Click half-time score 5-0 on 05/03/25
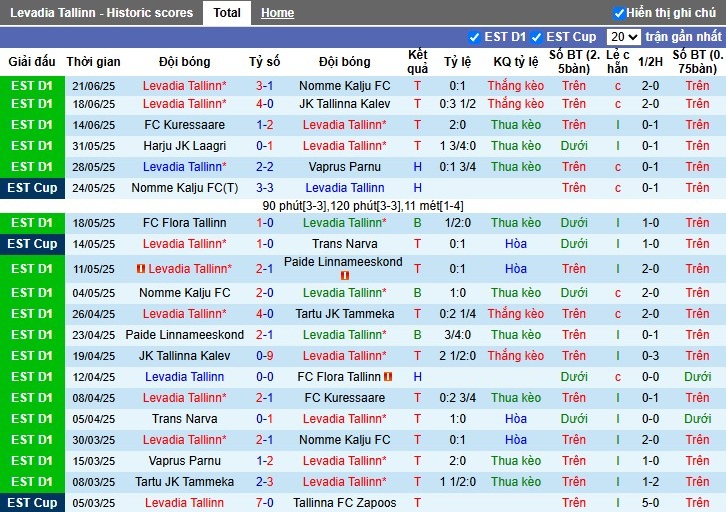Image resolution: width=726 pixels, height=512 pixels. (x=650, y=503)
